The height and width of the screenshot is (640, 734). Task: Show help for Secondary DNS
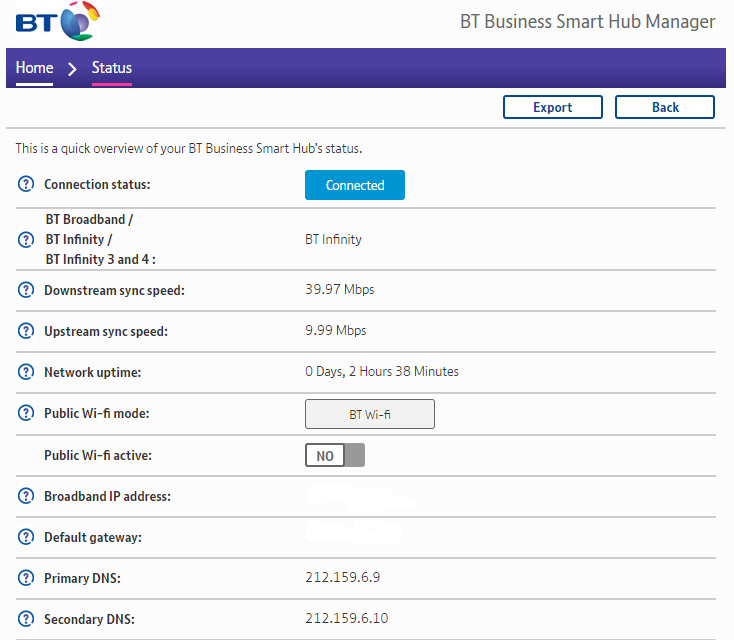26,620
